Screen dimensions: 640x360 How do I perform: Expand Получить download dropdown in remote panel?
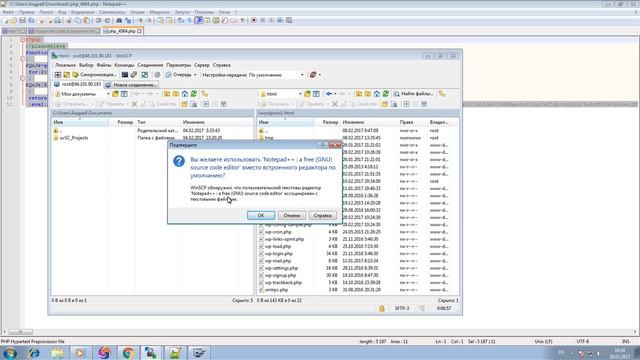click(x=292, y=104)
